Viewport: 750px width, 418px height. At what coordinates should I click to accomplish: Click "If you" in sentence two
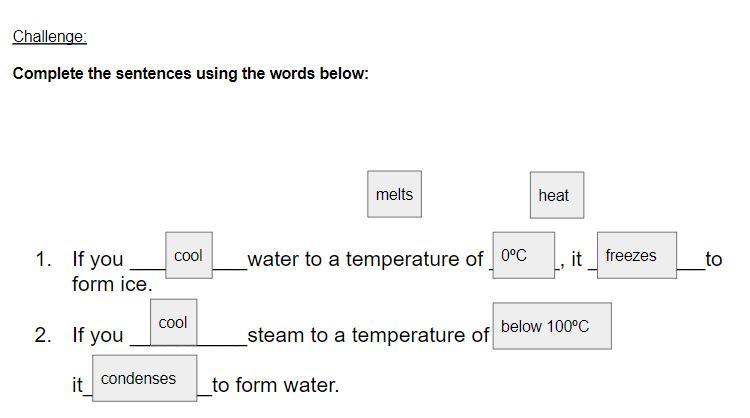(x=98, y=336)
